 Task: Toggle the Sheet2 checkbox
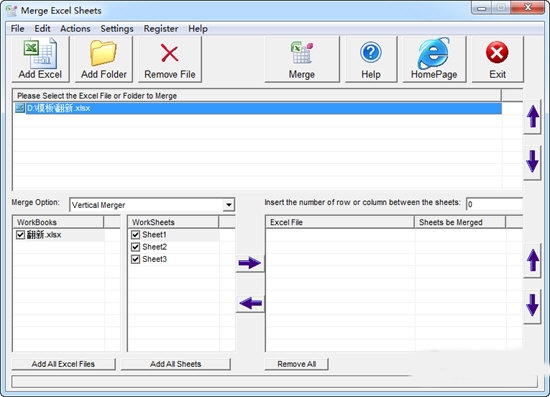tap(135, 247)
